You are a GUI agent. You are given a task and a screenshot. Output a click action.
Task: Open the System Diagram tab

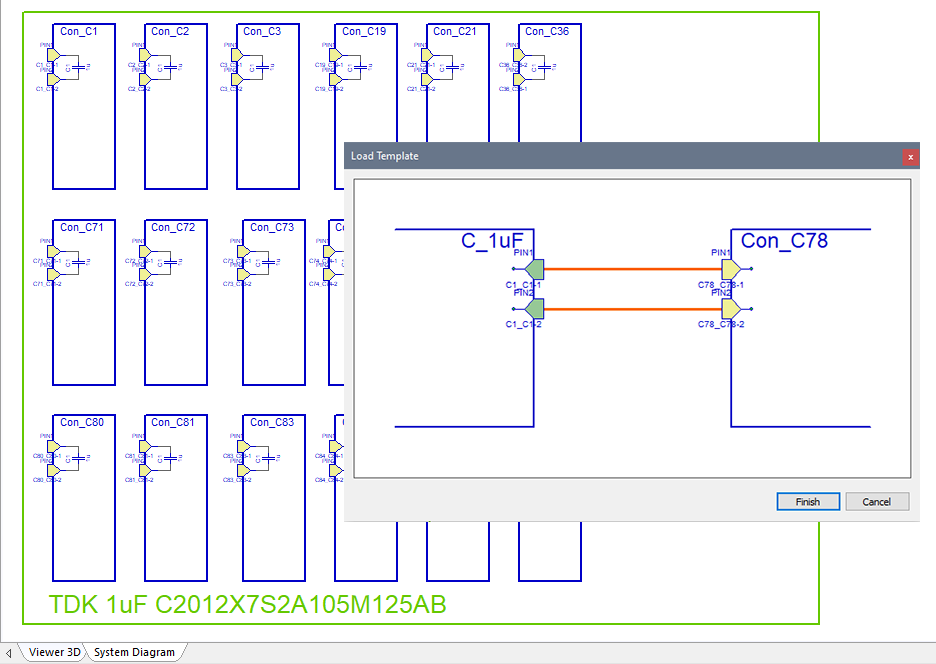click(134, 653)
